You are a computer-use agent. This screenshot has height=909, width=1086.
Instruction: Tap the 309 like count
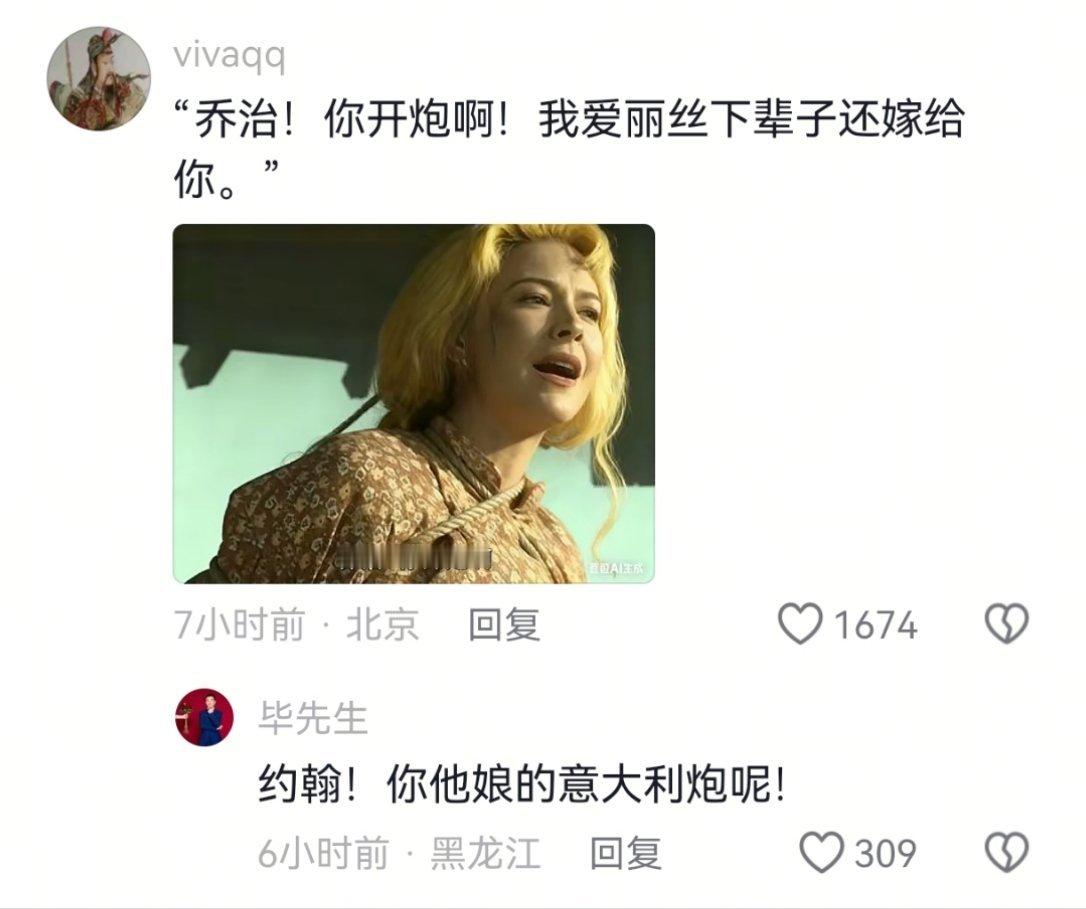click(x=885, y=853)
